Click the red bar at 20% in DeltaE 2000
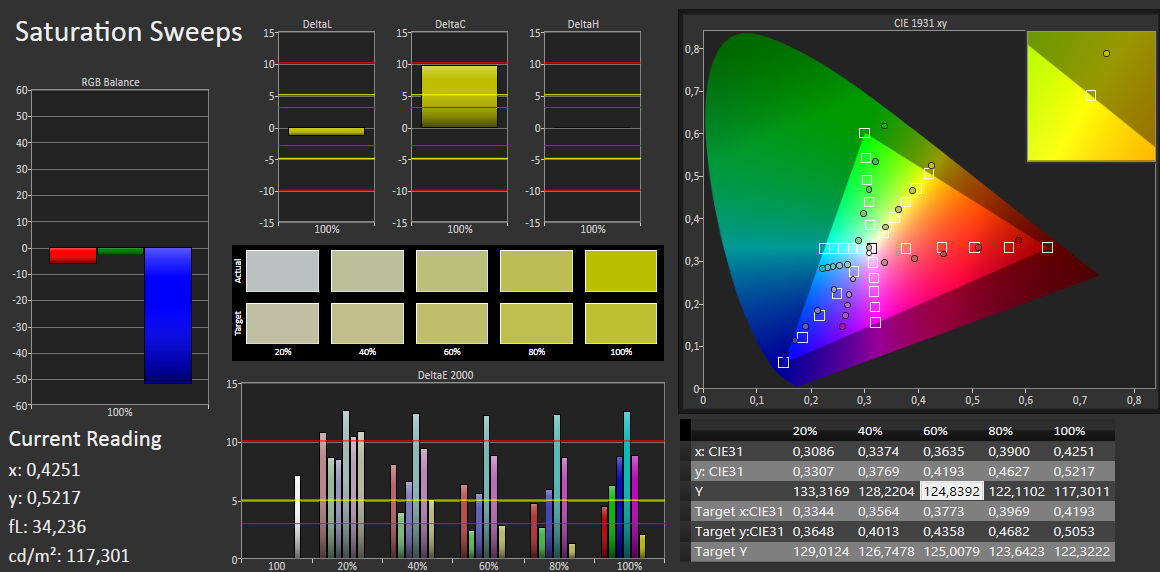Image resolution: width=1160 pixels, height=572 pixels. pos(323,496)
